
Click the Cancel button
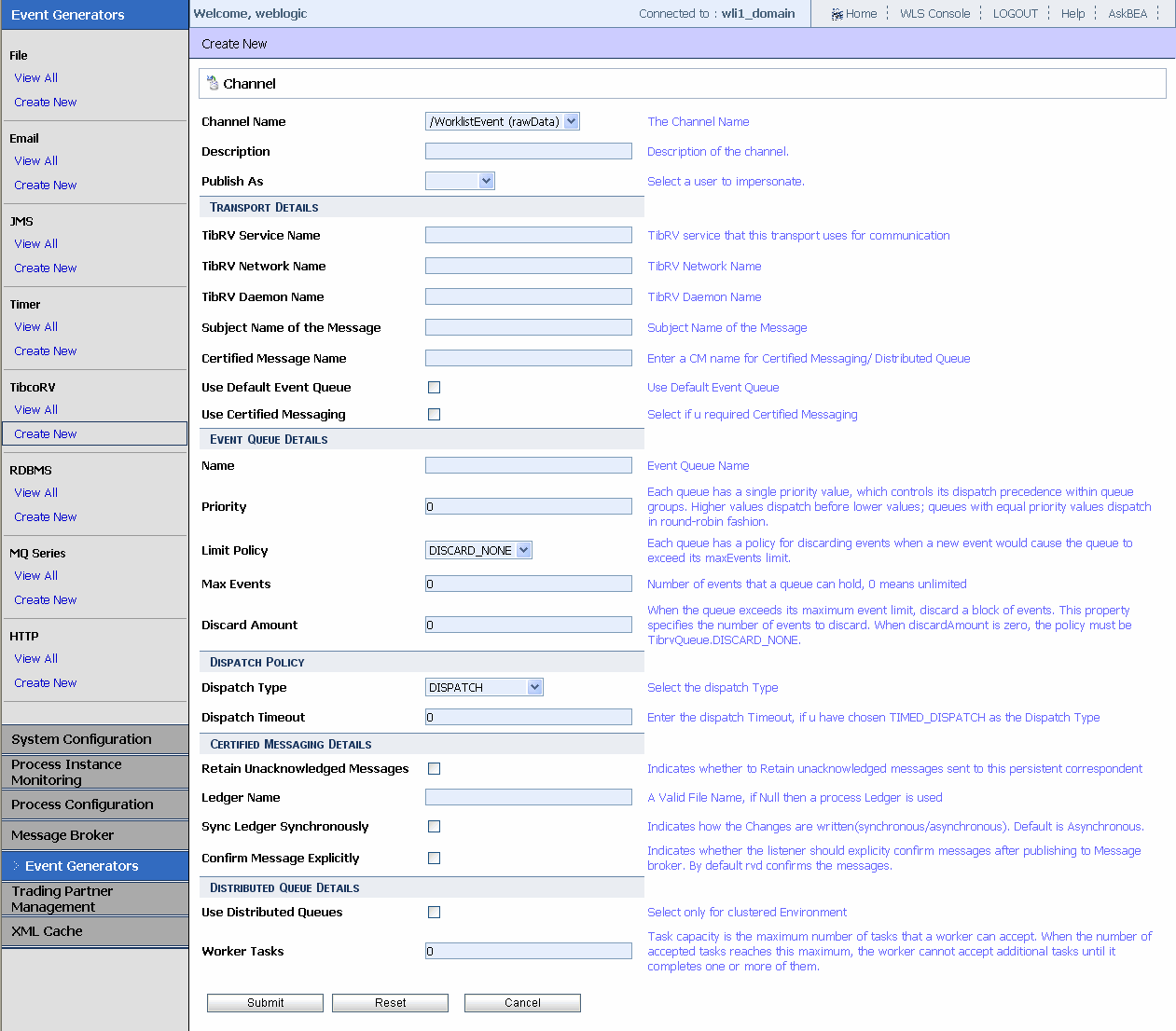tap(522, 1003)
